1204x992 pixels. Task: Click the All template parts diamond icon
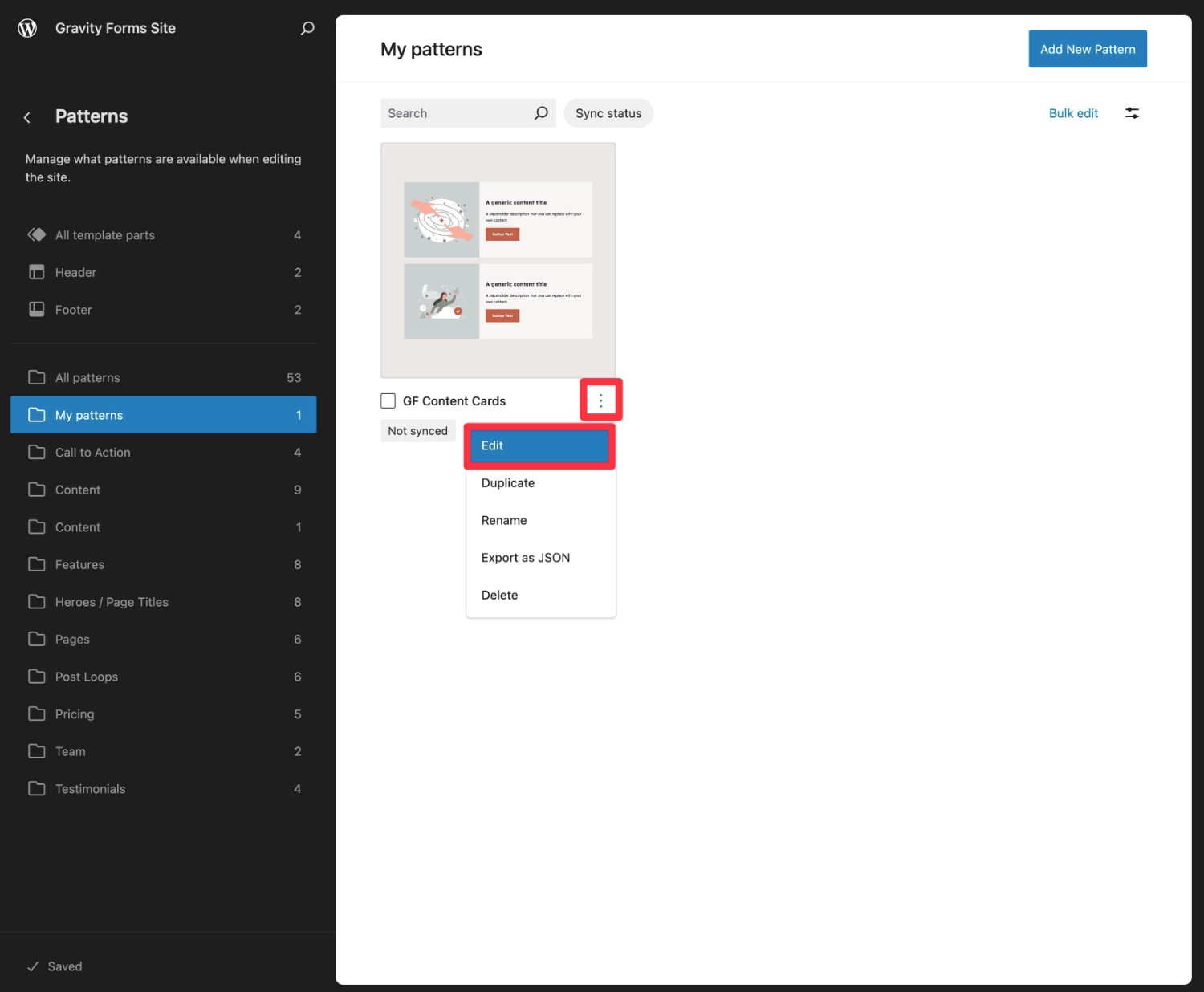click(37, 234)
